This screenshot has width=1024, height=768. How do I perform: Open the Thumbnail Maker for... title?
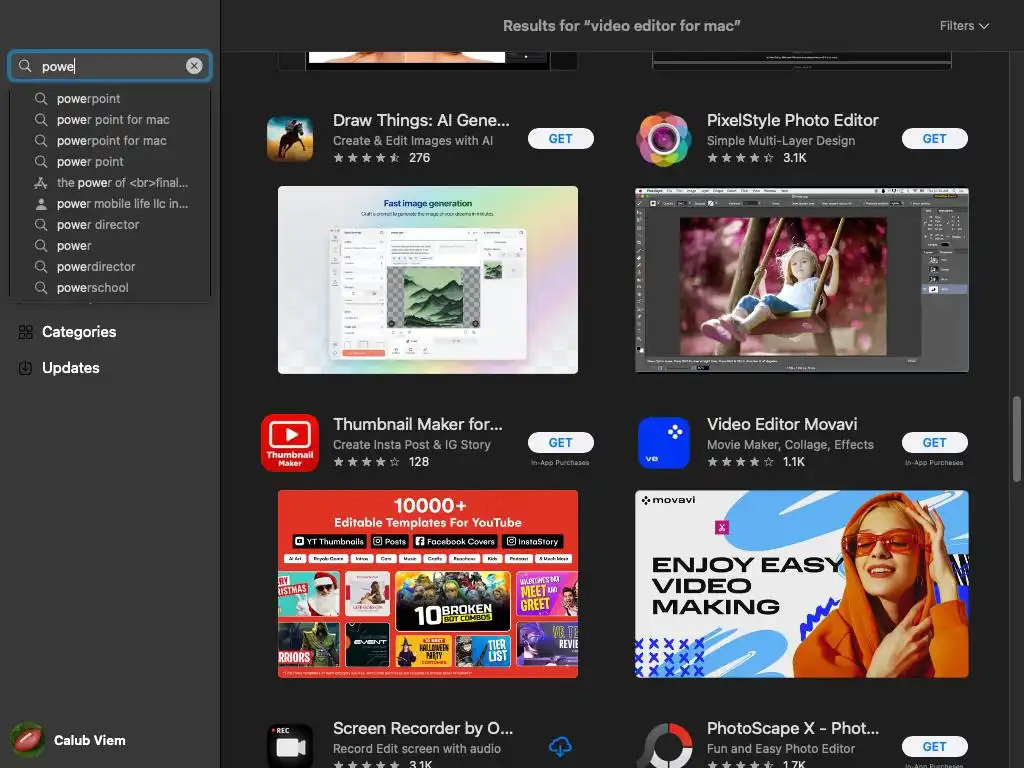pos(418,424)
